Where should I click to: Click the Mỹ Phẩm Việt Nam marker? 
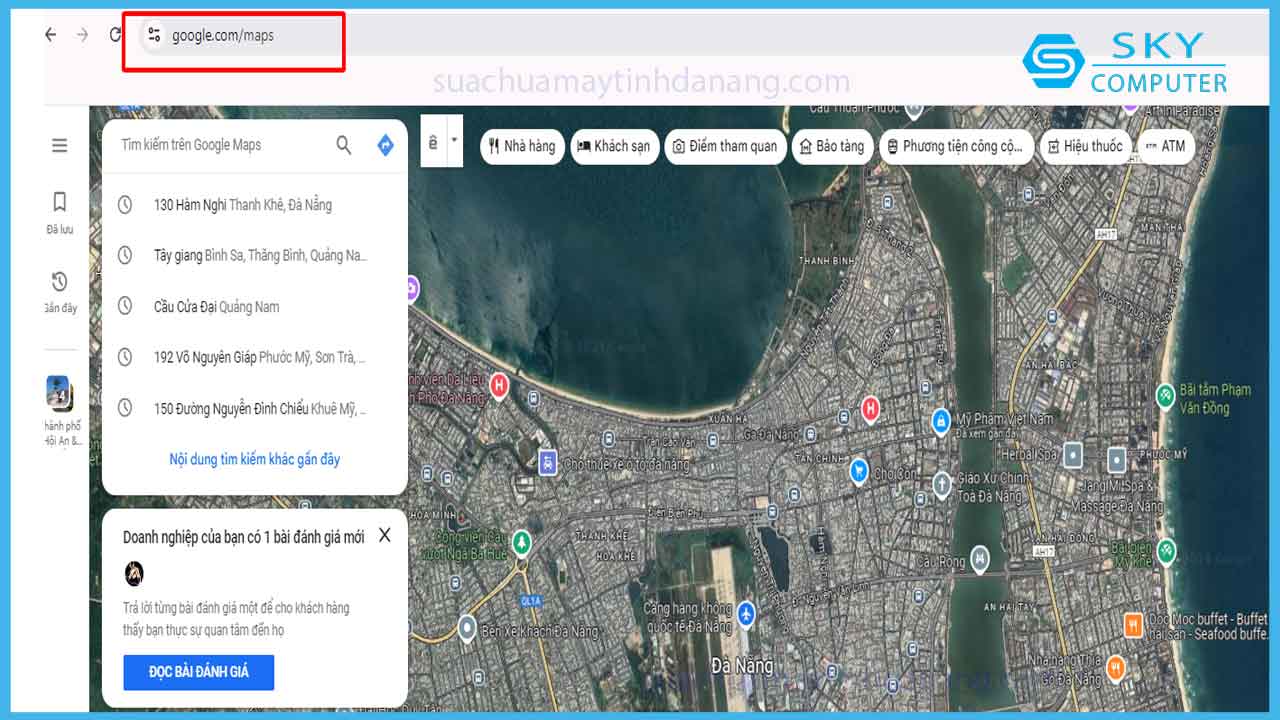tap(941, 421)
